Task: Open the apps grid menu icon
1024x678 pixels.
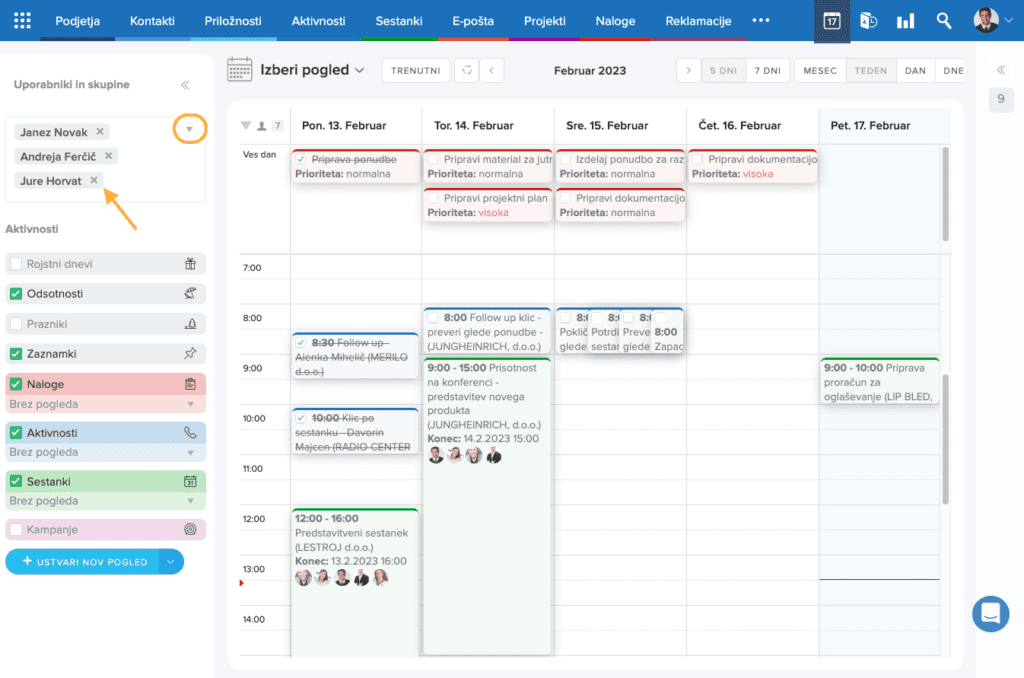Action: (x=22, y=21)
